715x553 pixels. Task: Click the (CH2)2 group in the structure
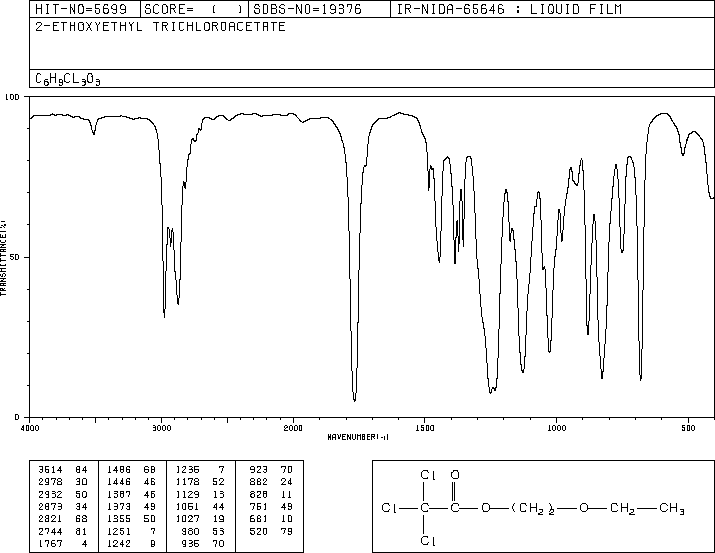point(533,508)
